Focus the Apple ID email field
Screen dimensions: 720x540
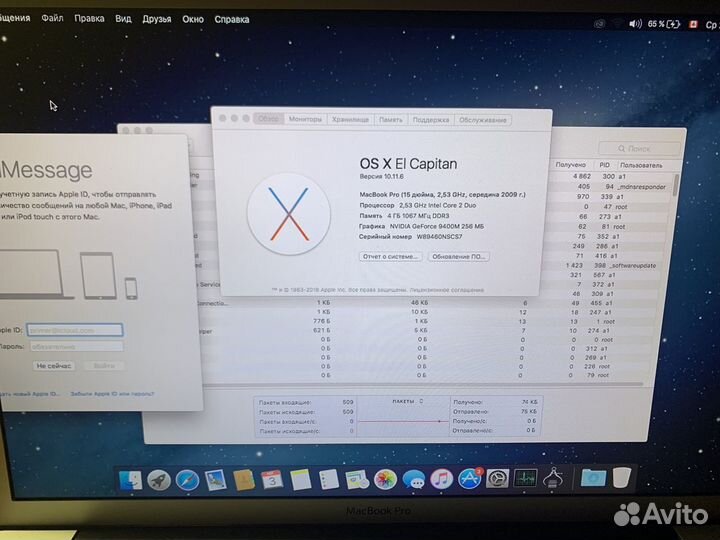(x=75, y=330)
